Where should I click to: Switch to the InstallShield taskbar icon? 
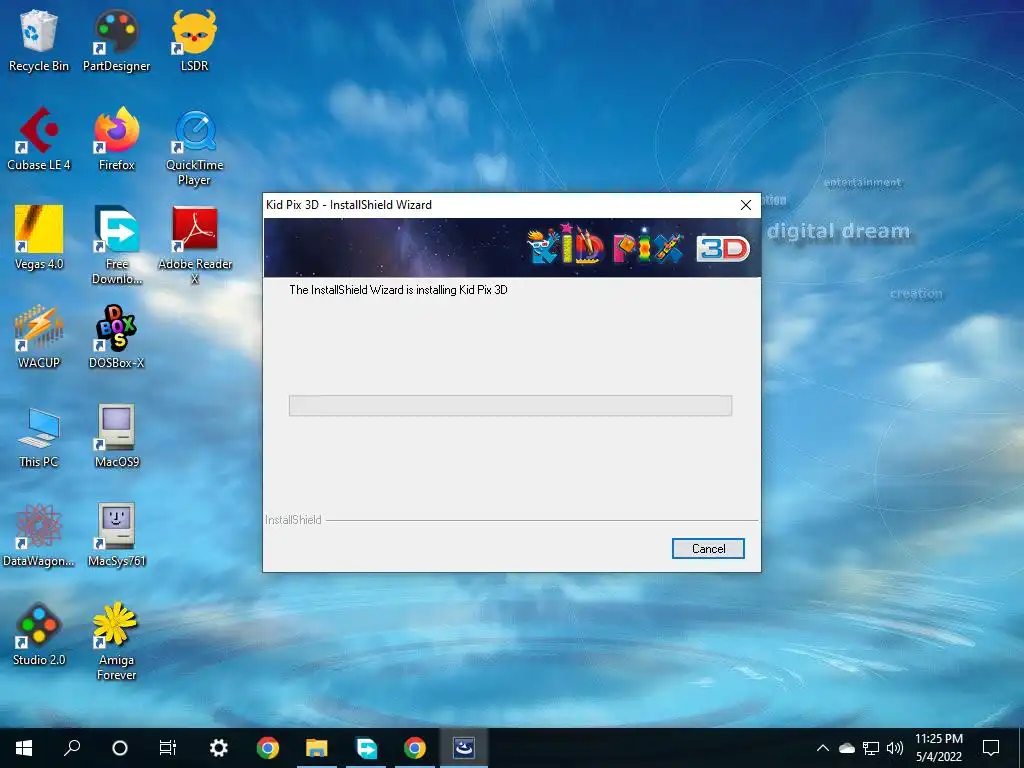pyautogui.click(x=464, y=748)
